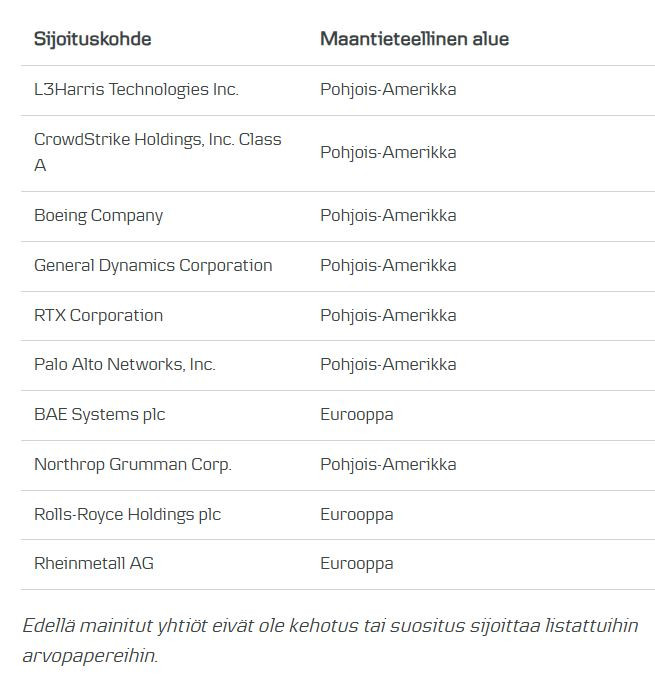This screenshot has width=655, height=677.
Task: Select Pohjois-Amerikka beside Boeing Company
Action: tap(388, 215)
